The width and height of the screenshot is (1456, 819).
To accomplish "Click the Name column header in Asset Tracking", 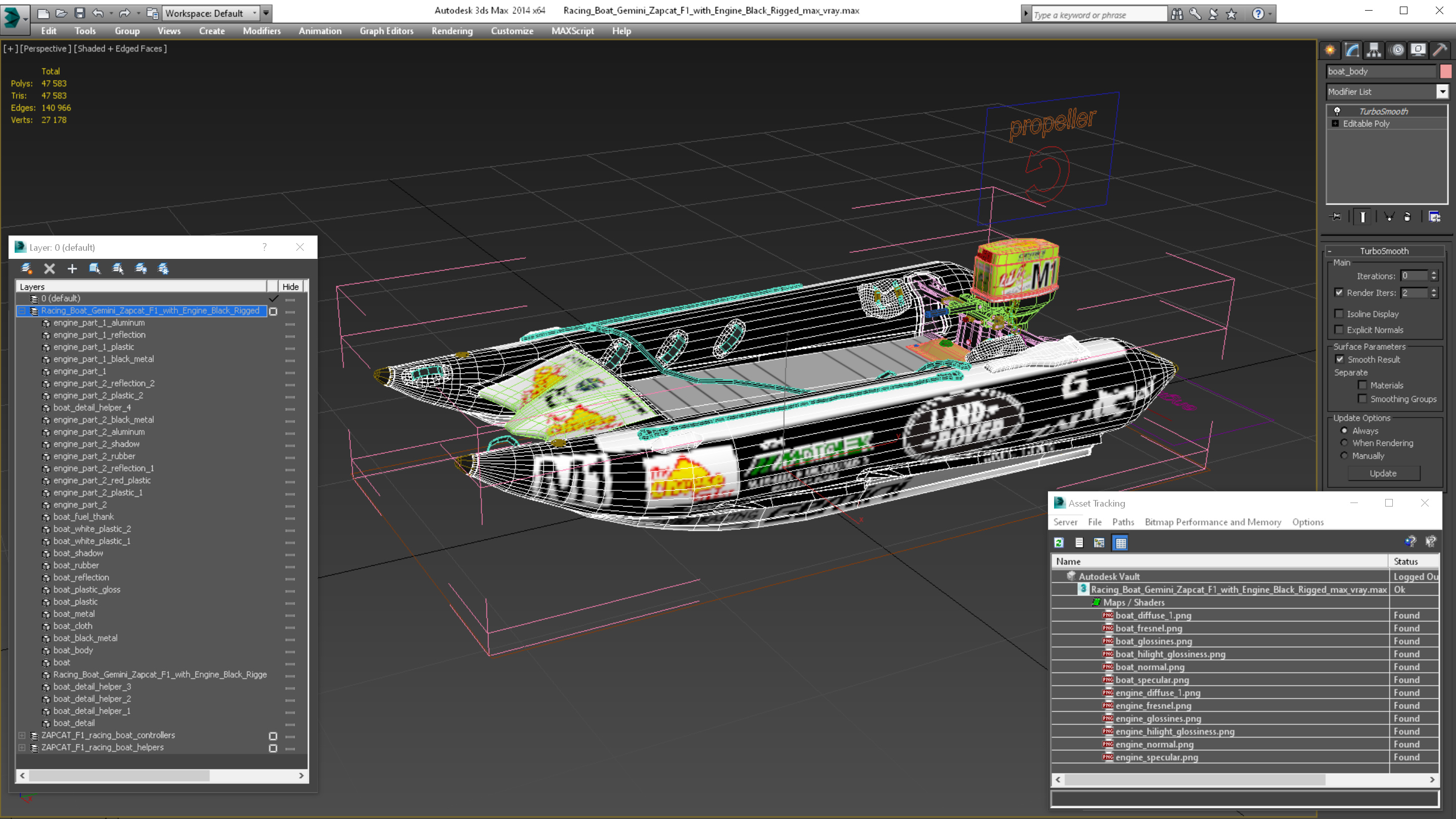I will pyautogui.click(x=1220, y=561).
